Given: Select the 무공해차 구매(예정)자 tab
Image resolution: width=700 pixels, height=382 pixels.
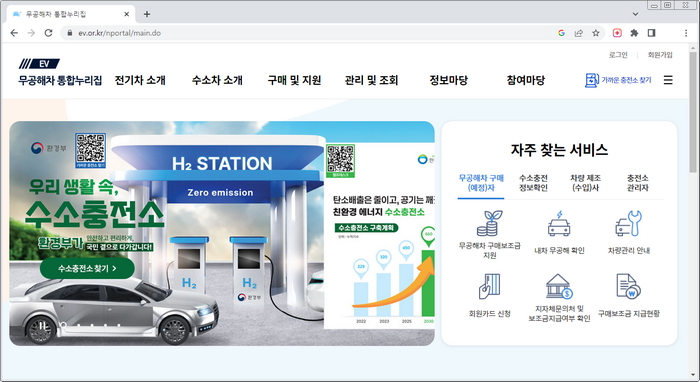Looking at the screenshot, I should (481, 183).
